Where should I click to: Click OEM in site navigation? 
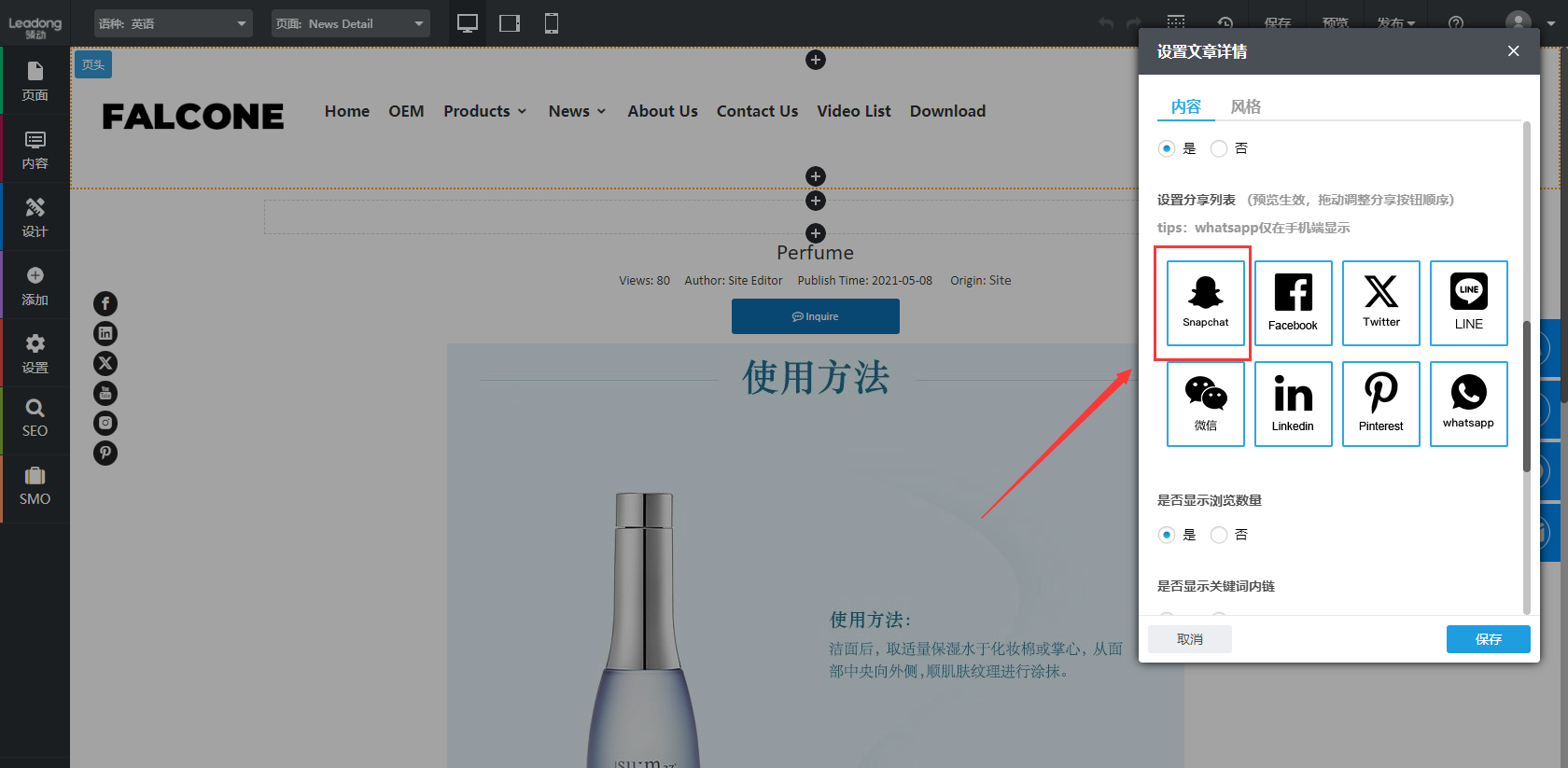click(x=406, y=111)
